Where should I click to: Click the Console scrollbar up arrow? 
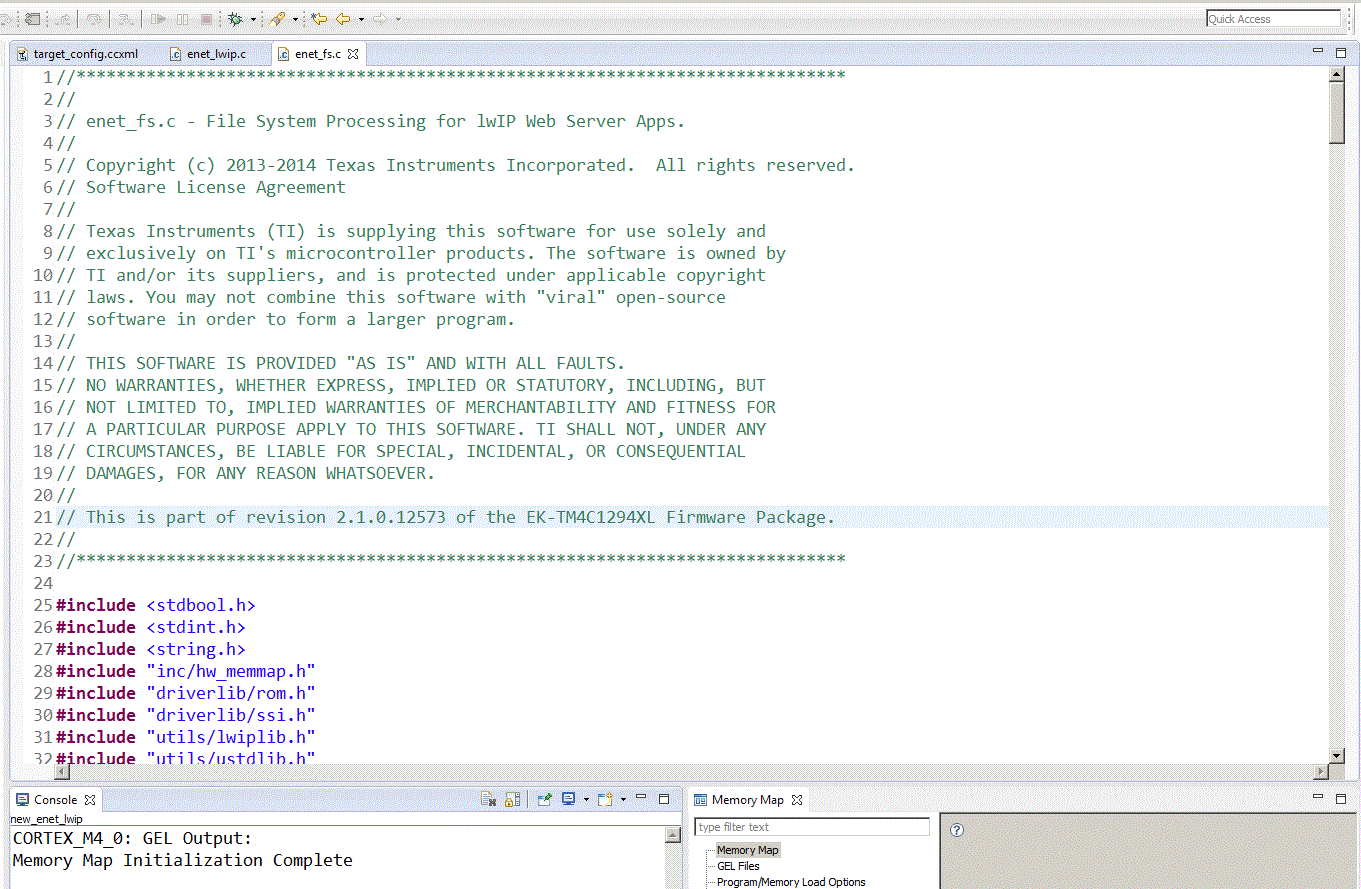(x=673, y=835)
